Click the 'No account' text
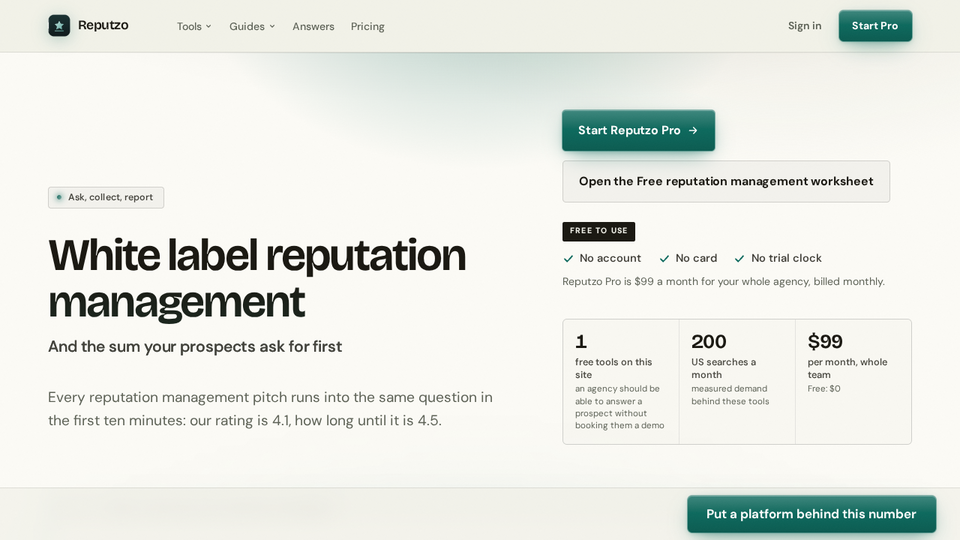960x540 pixels. [610, 258]
